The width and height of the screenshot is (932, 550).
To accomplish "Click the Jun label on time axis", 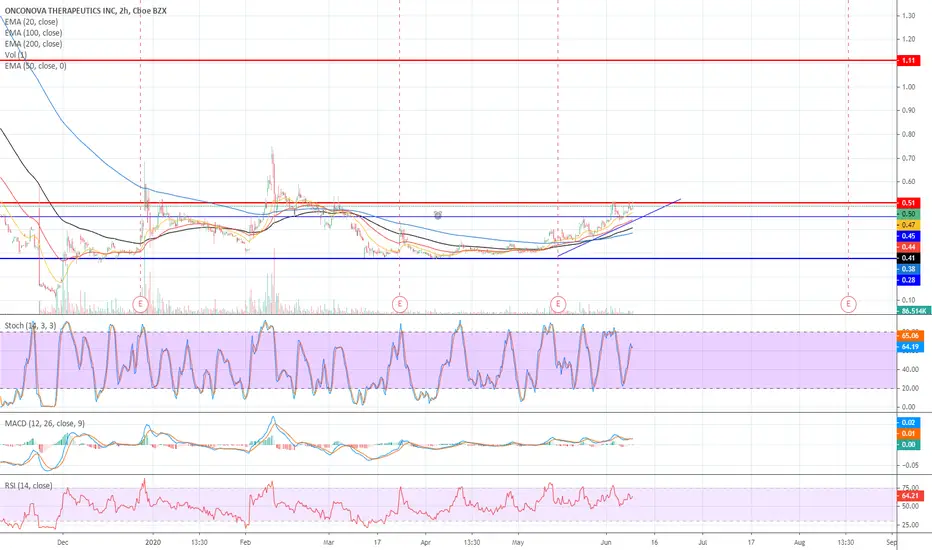I will [606, 542].
